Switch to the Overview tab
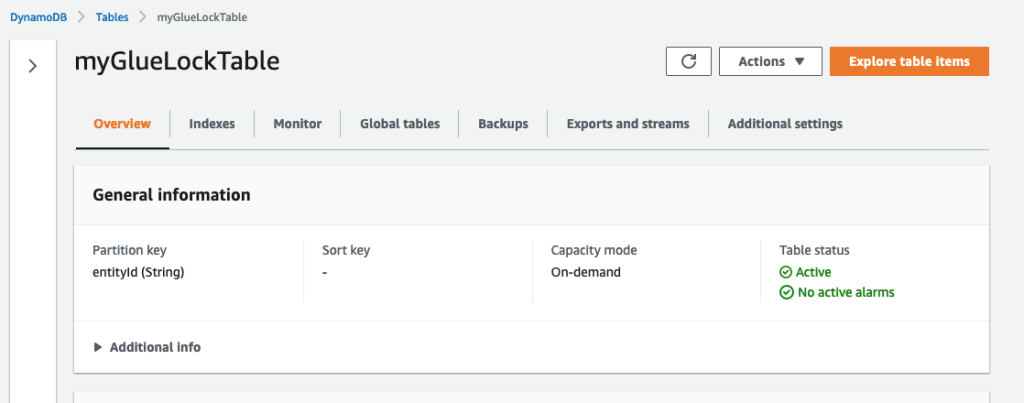The image size is (1024, 403). pyautogui.click(x=122, y=123)
